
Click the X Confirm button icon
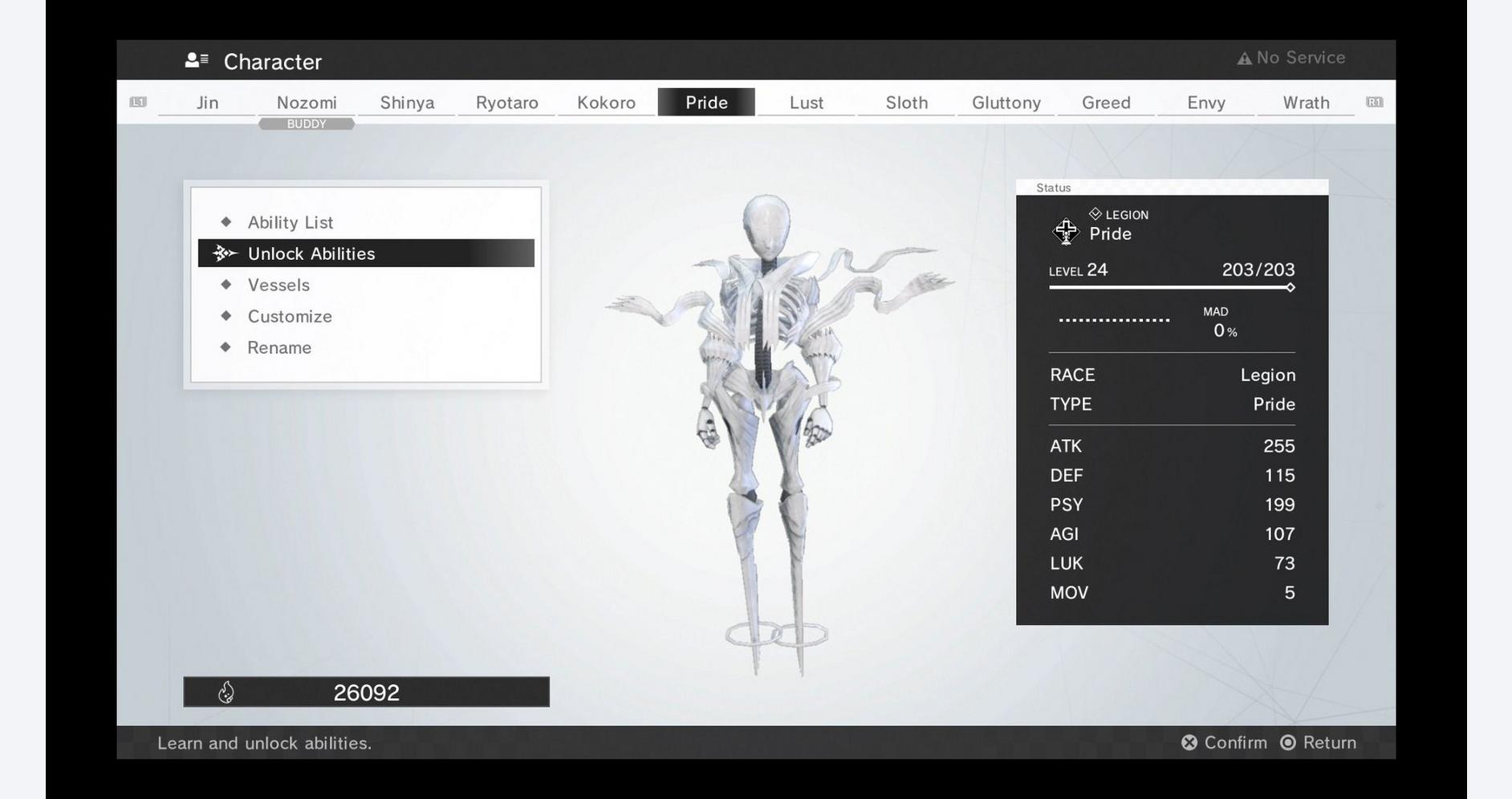(1189, 743)
